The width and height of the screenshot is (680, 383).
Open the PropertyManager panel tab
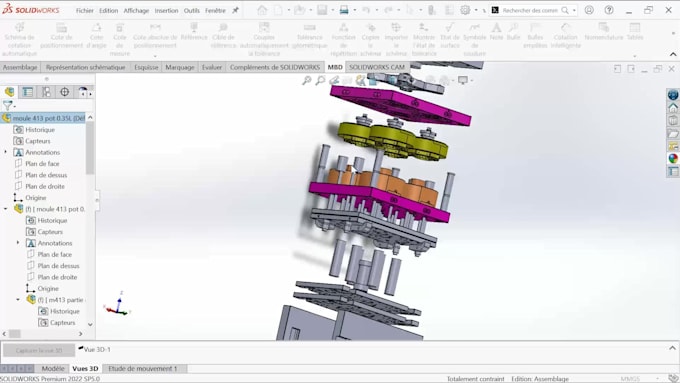point(28,92)
